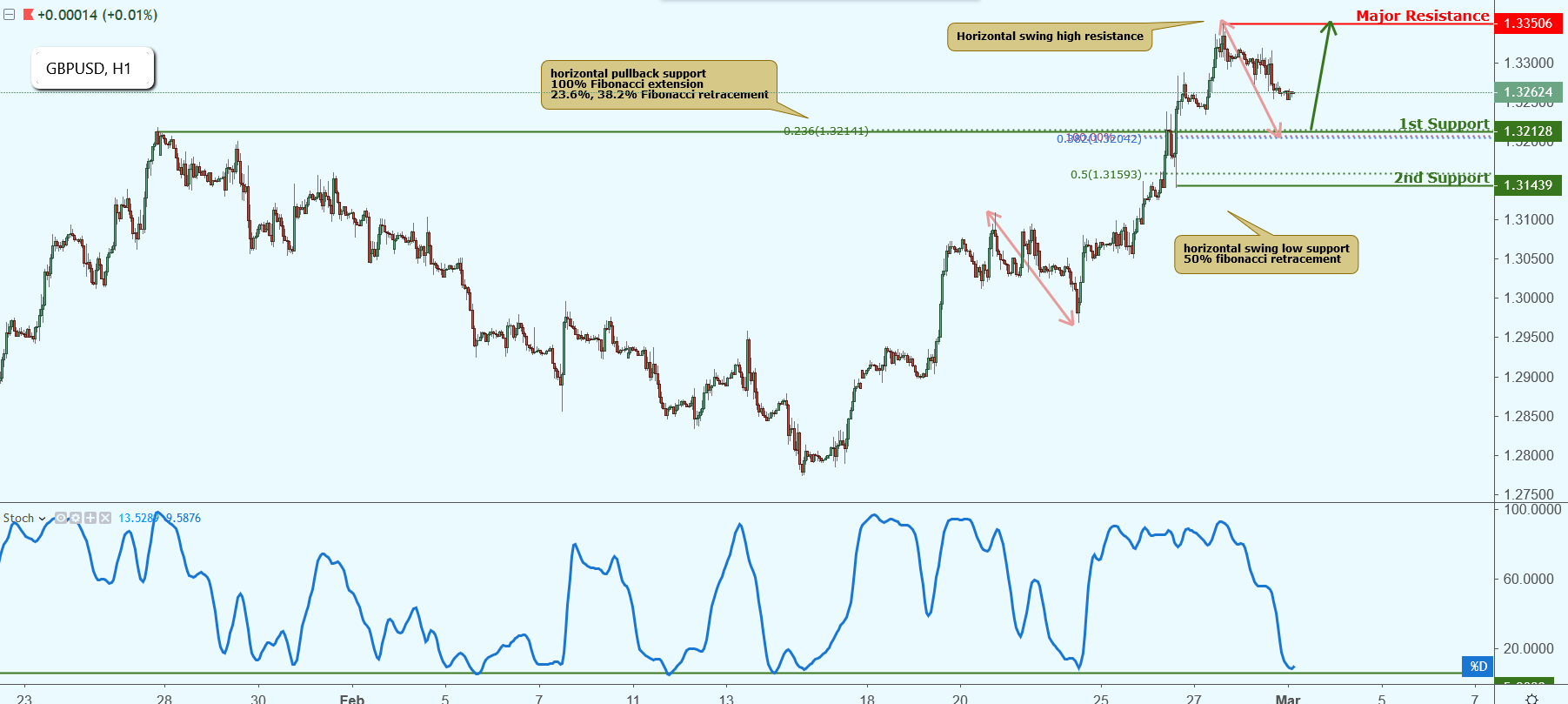The image size is (1568, 704).
Task: Click the 2nd Support label
Action: coord(1442,178)
